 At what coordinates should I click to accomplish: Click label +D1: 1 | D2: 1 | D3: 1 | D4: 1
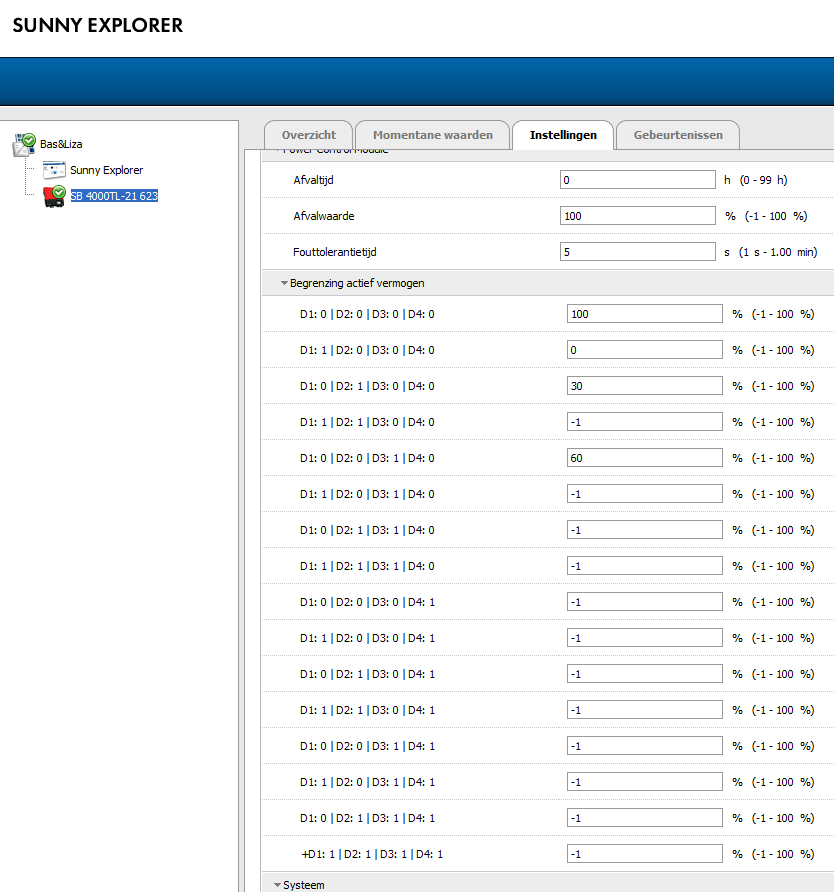(x=372, y=854)
